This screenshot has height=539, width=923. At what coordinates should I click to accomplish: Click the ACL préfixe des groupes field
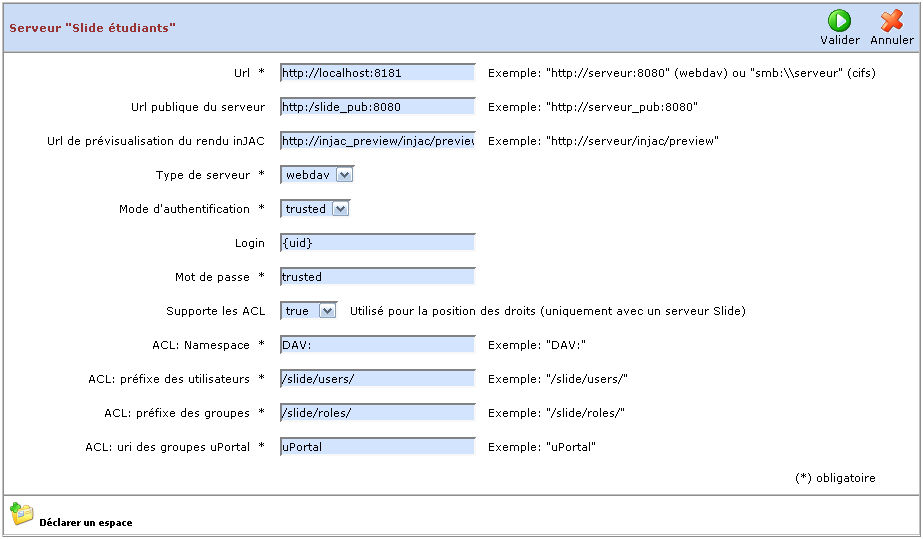tap(377, 413)
